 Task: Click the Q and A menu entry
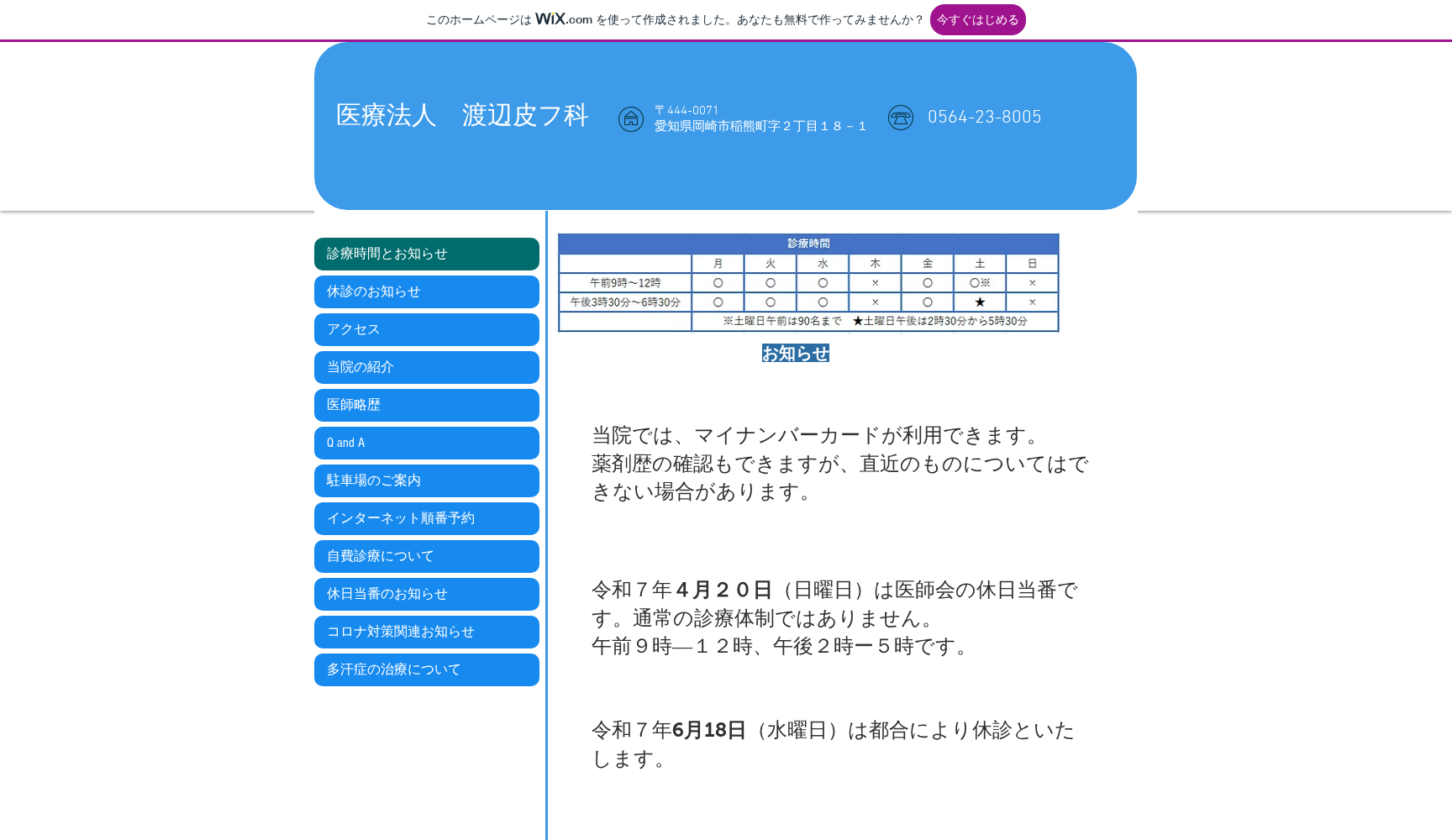pos(426,443)
